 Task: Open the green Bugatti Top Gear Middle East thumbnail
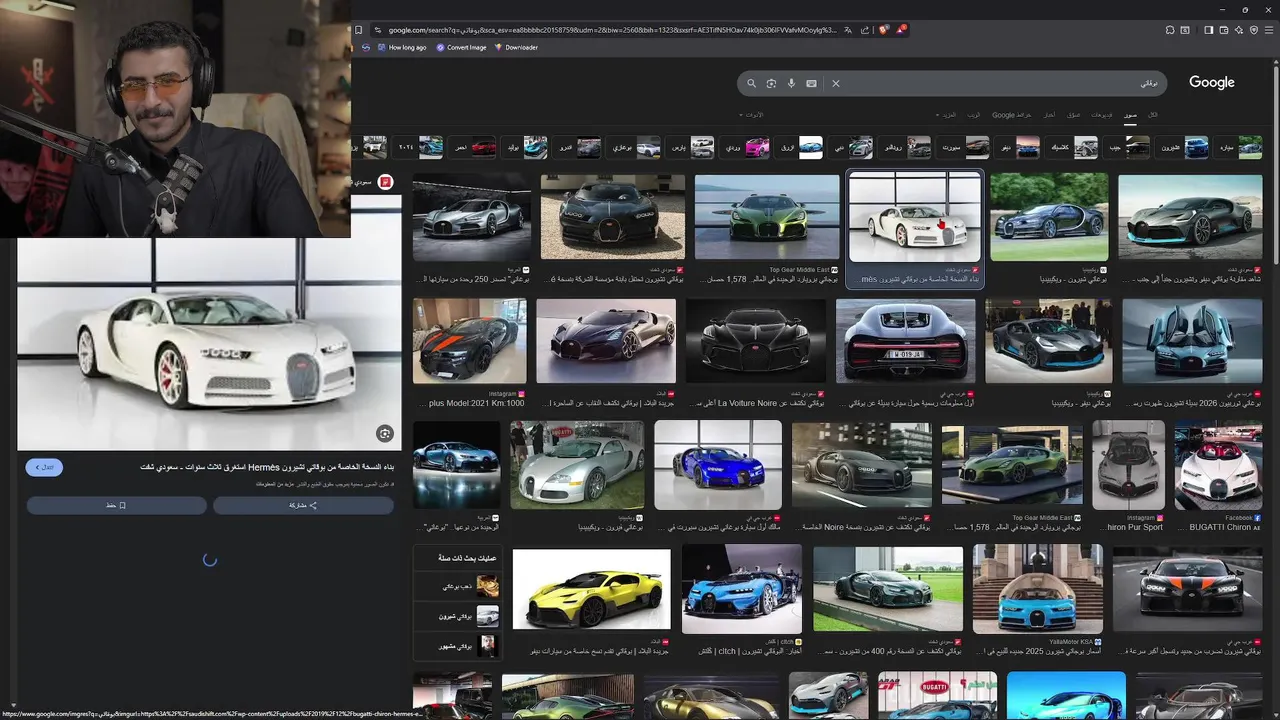(767, 217)
